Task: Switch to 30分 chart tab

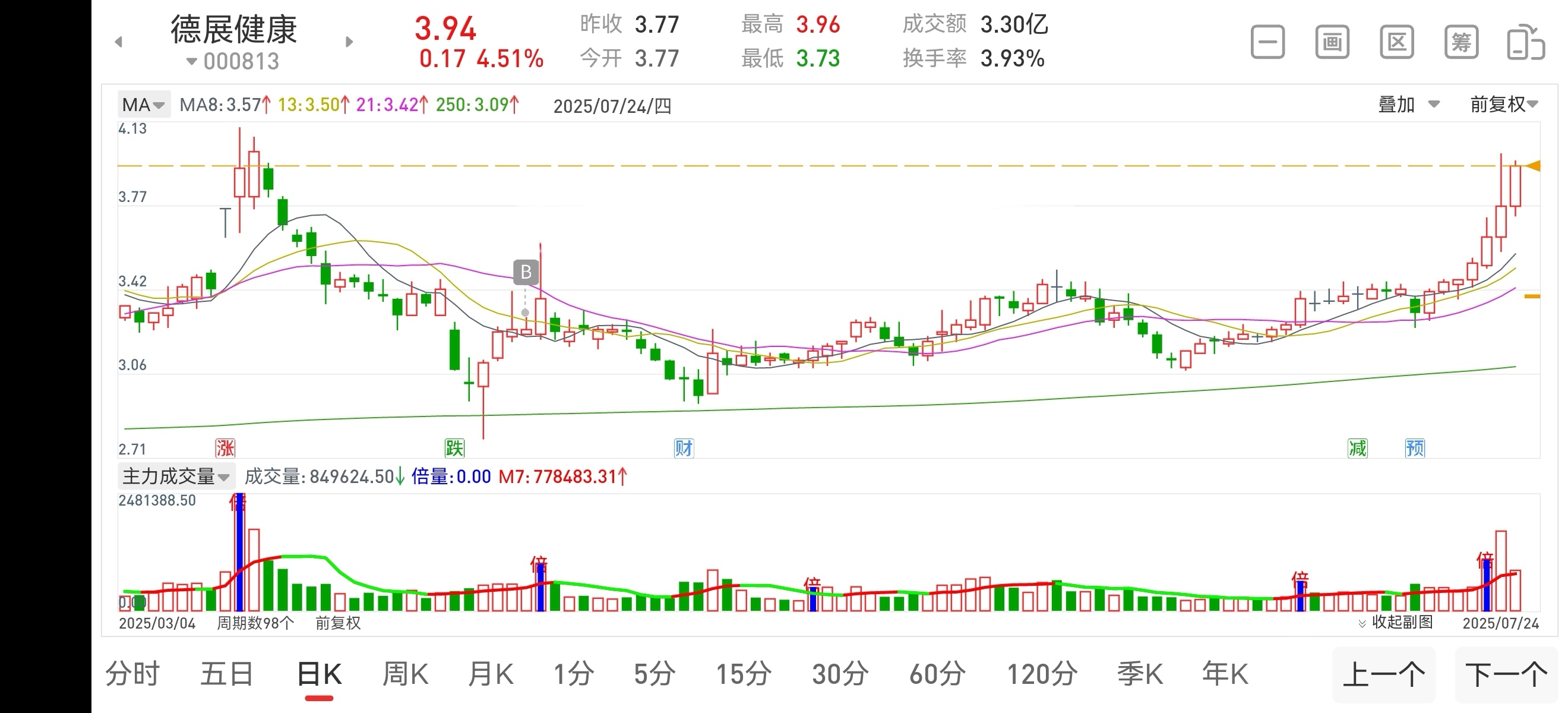Action: [x=840, y=674]
